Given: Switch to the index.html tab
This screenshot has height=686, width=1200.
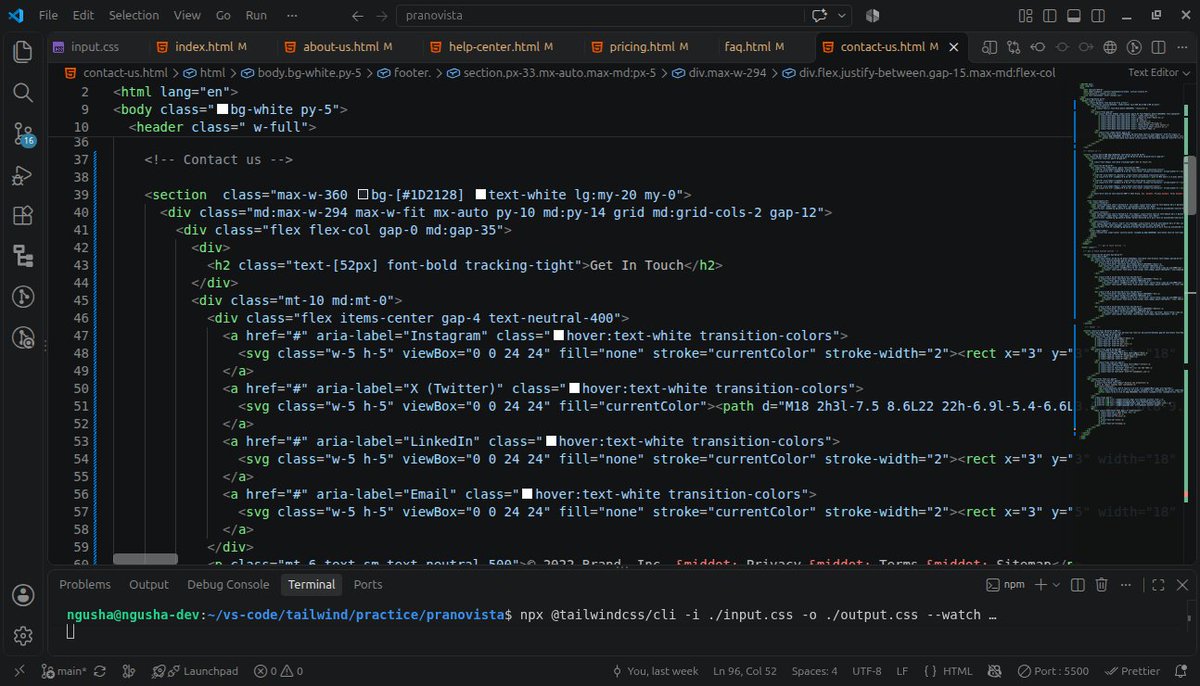Looking at the screenshot, I should coord(201,47).
